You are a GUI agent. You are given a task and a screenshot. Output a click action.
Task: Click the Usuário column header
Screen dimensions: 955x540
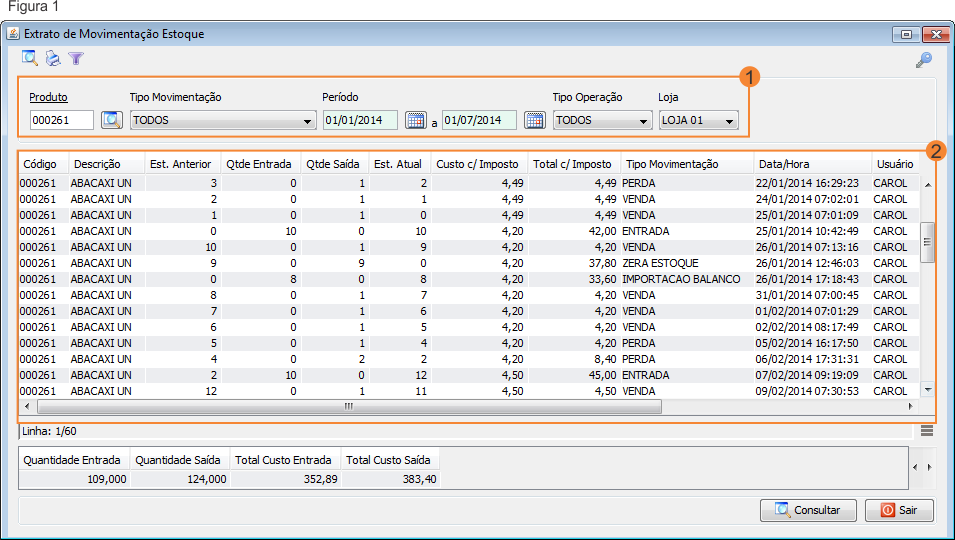[895, 164]
